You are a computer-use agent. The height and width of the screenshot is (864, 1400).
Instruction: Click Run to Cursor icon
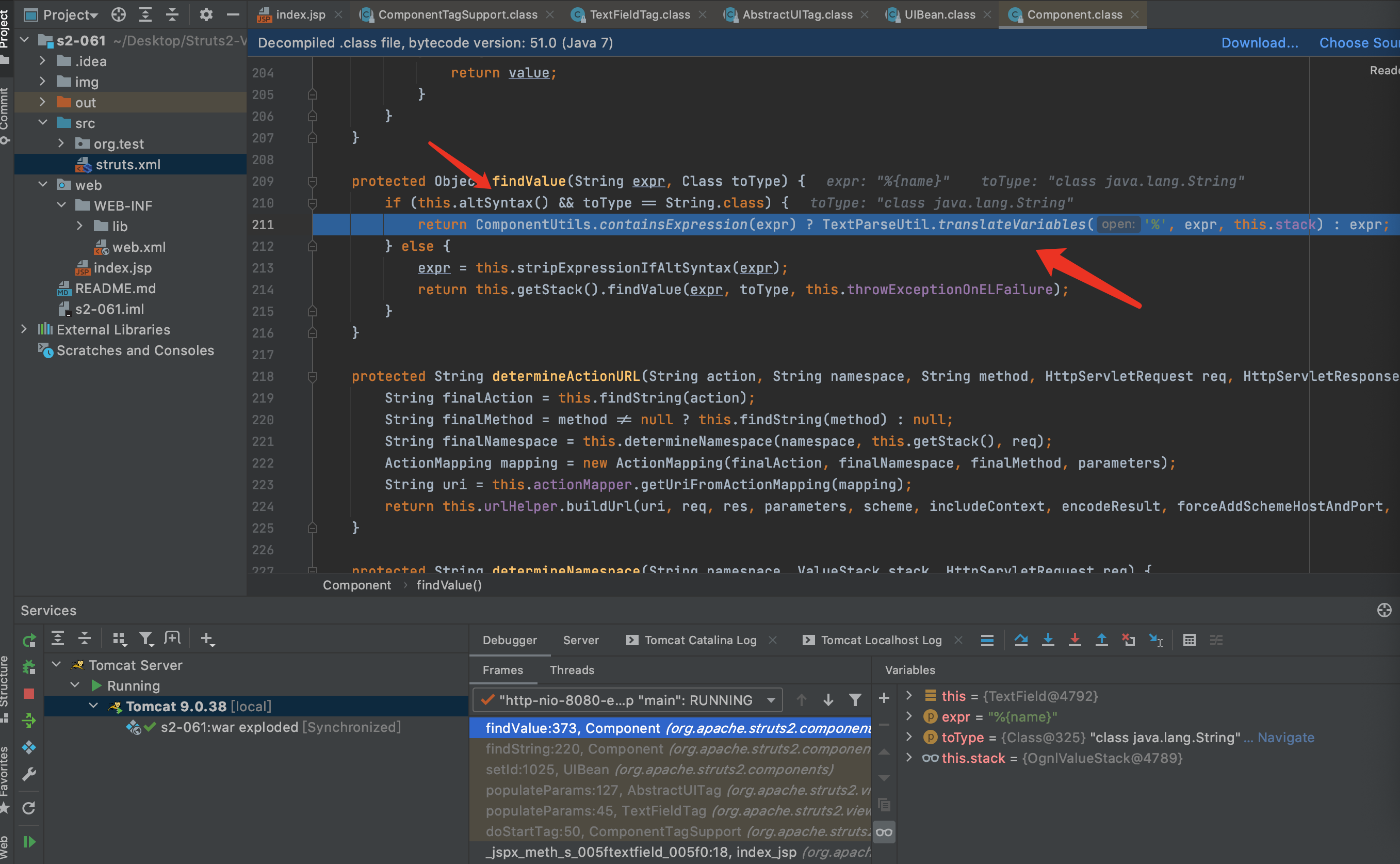pyautogui.click(x=1155, y=640)
